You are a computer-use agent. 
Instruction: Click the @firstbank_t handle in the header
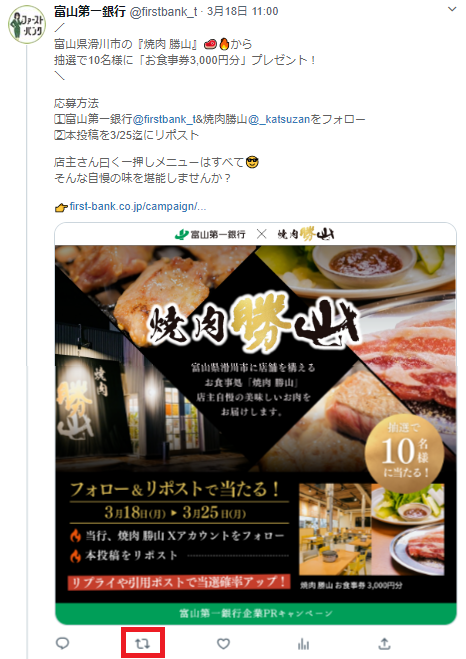coord(163,12)
